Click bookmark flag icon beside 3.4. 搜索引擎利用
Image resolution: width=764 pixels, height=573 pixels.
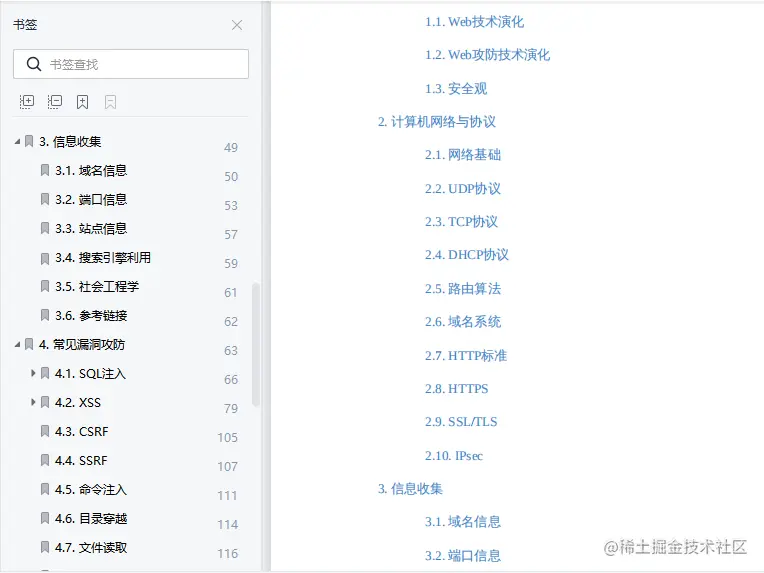coord(45,258)
